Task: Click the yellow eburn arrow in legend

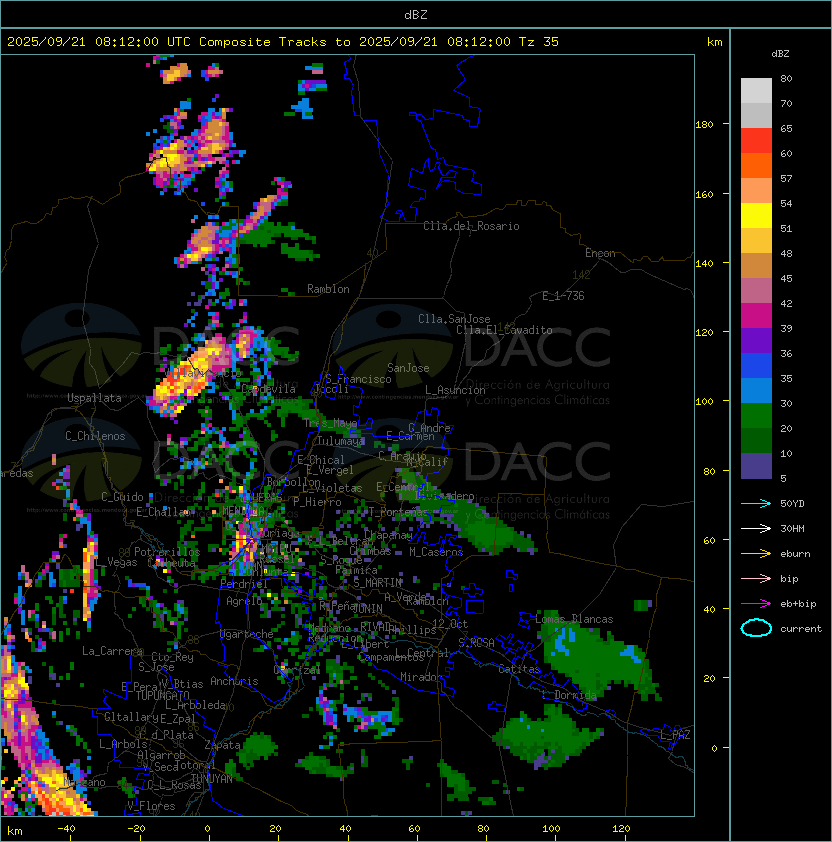Action: coord(756,554)
